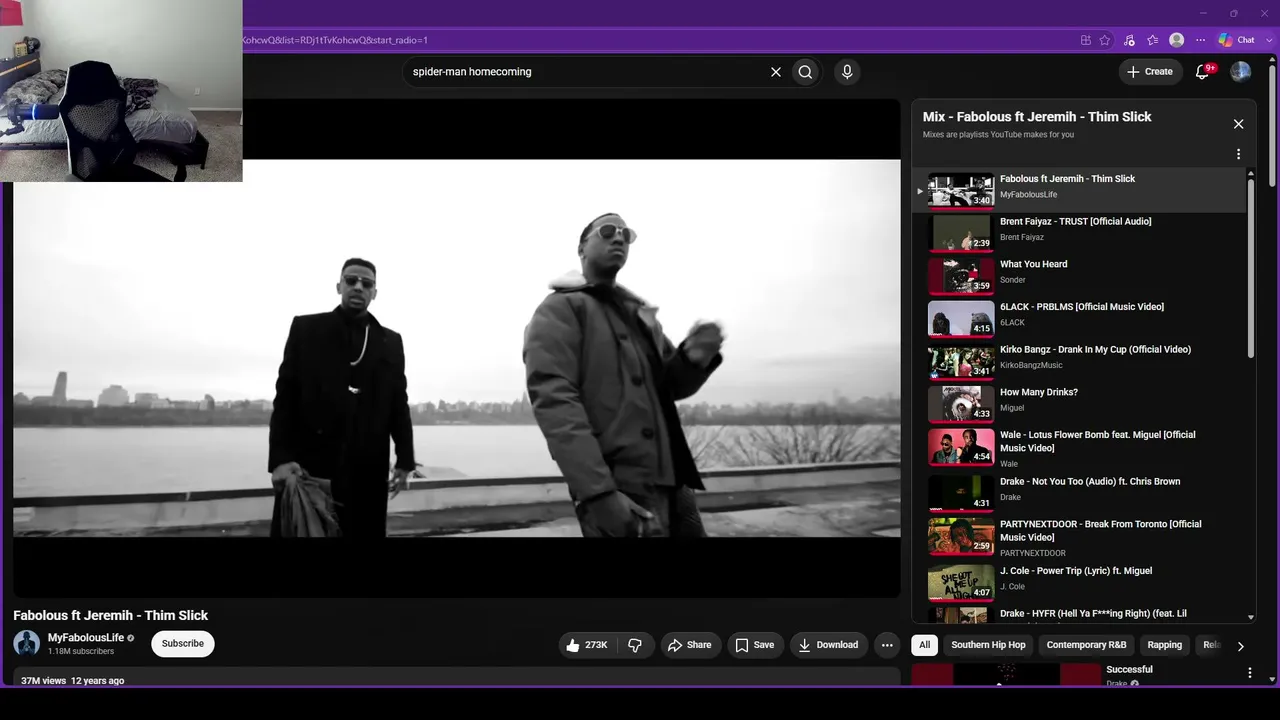Image resolution: width=1280 pixels, height=720 pixels.
Task: Select the Contemporary R&B chip
Action: tap(1086, 645)
